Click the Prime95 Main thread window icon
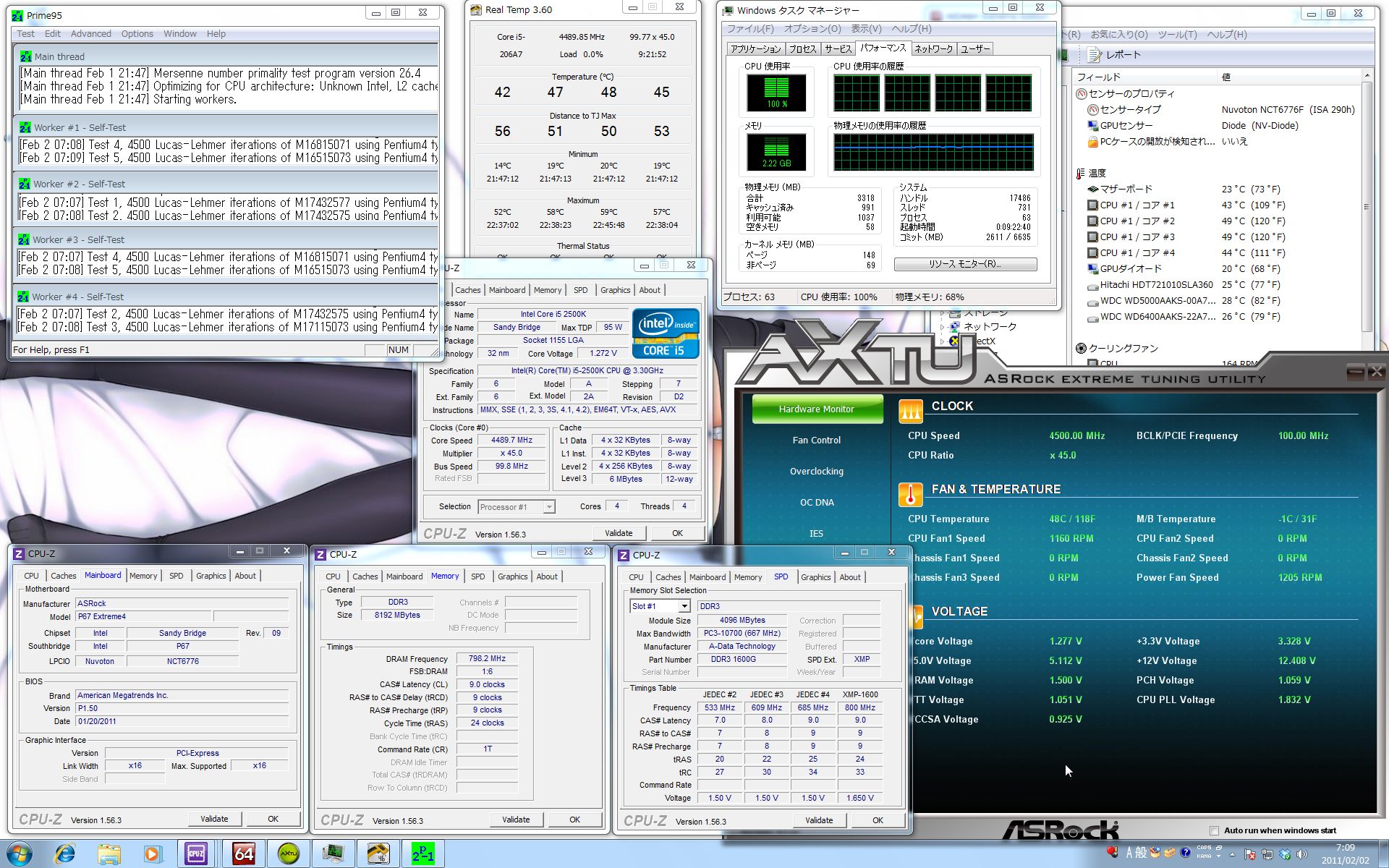Viewport: 1389px width, 868px height. (x=26, y=56)
